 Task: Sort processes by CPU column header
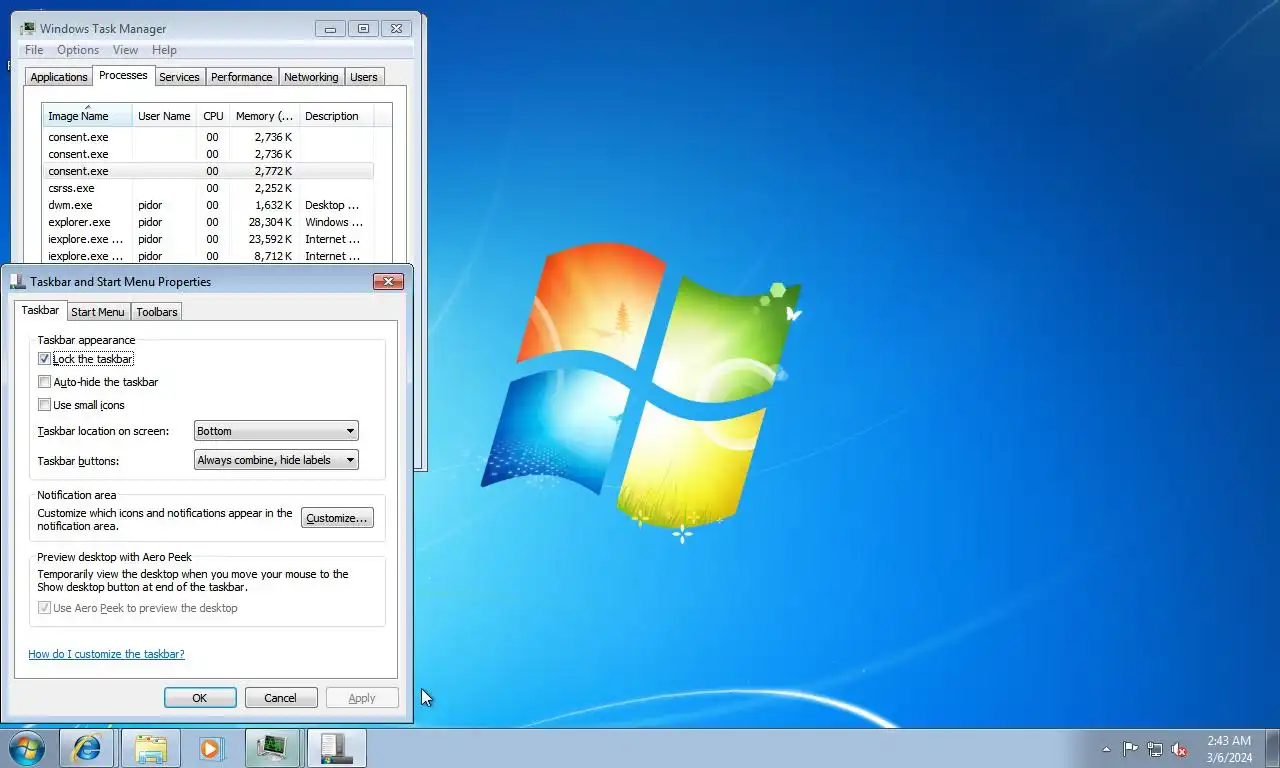click(213, 116)
